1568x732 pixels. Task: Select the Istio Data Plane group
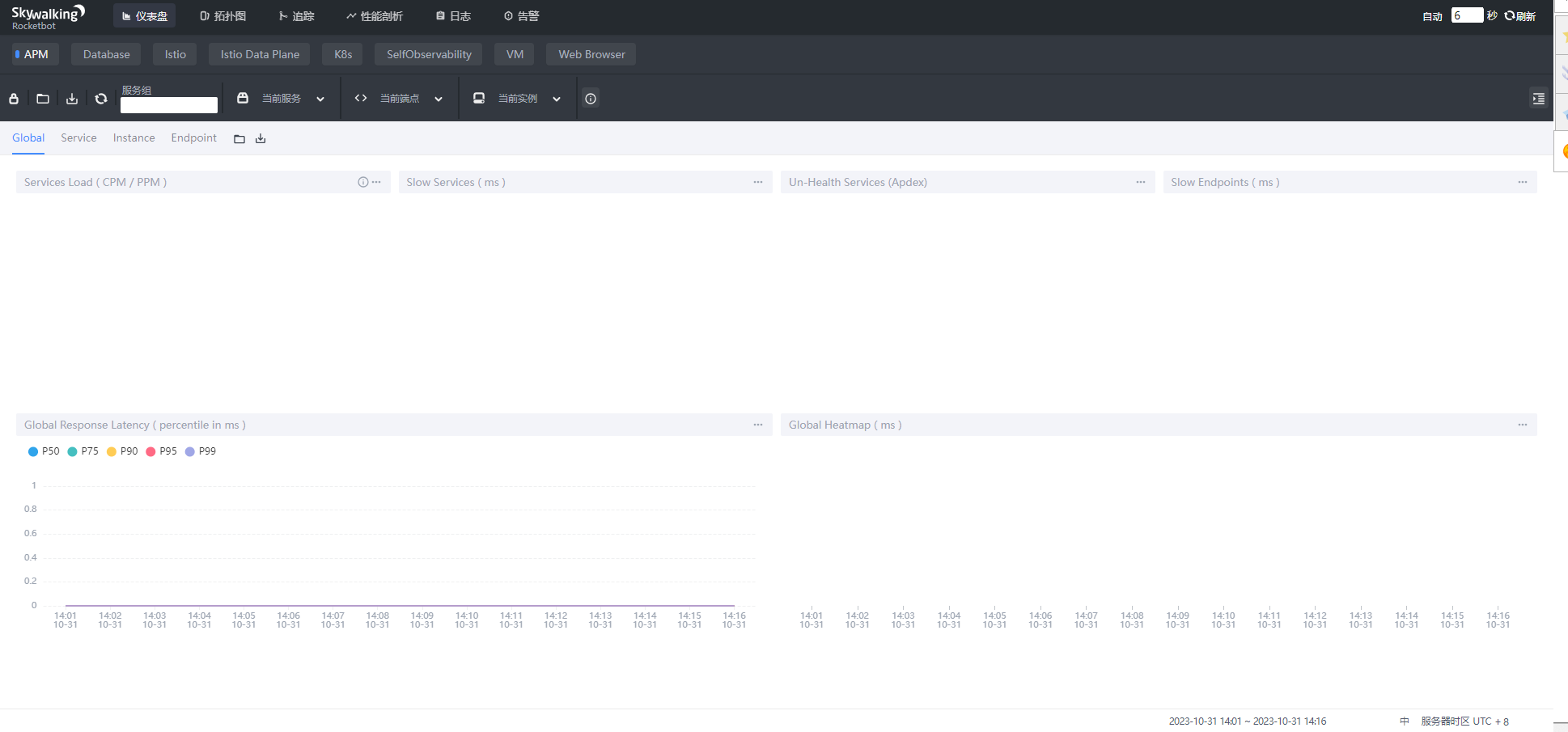click(x=260, y=54)
